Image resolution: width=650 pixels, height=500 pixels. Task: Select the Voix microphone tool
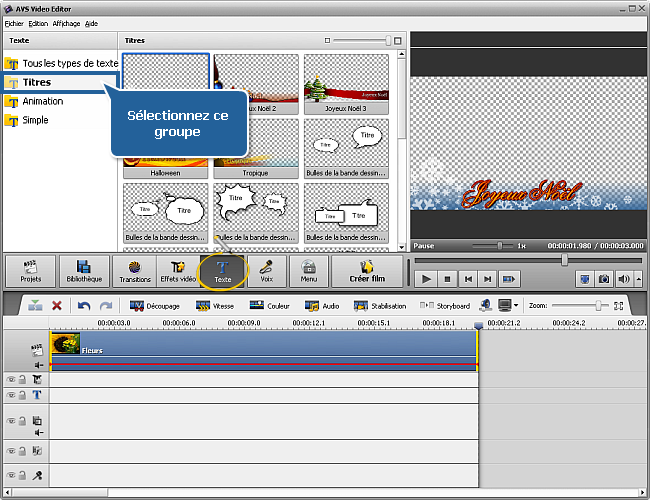point(267,271)
